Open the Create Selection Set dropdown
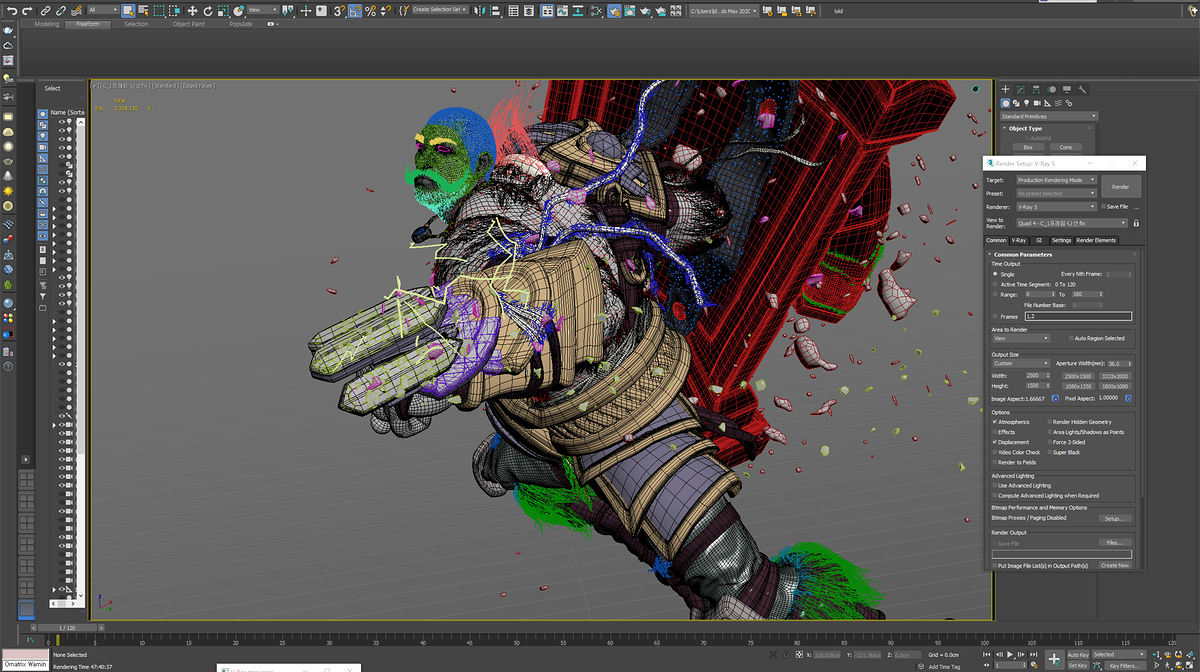This screenshot has width=1200, height=672. coord(439,10)
